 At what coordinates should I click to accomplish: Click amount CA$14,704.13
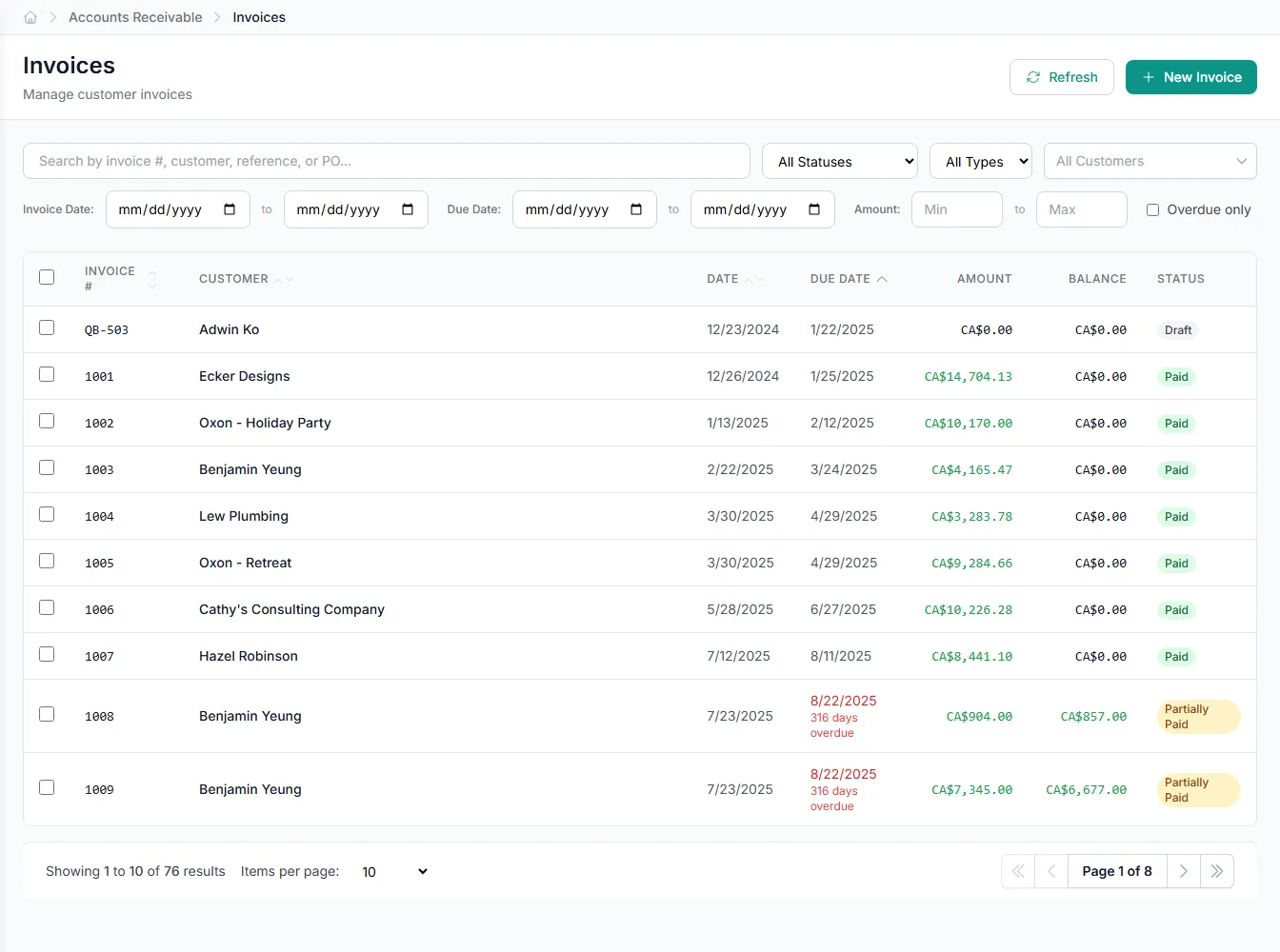click(x=968, y=377)
